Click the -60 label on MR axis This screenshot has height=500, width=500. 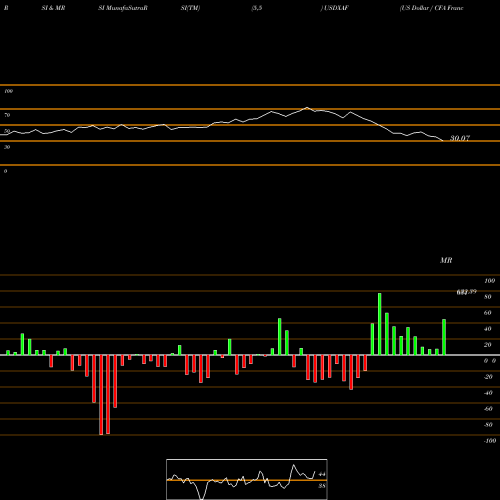[x=488, y=409]
